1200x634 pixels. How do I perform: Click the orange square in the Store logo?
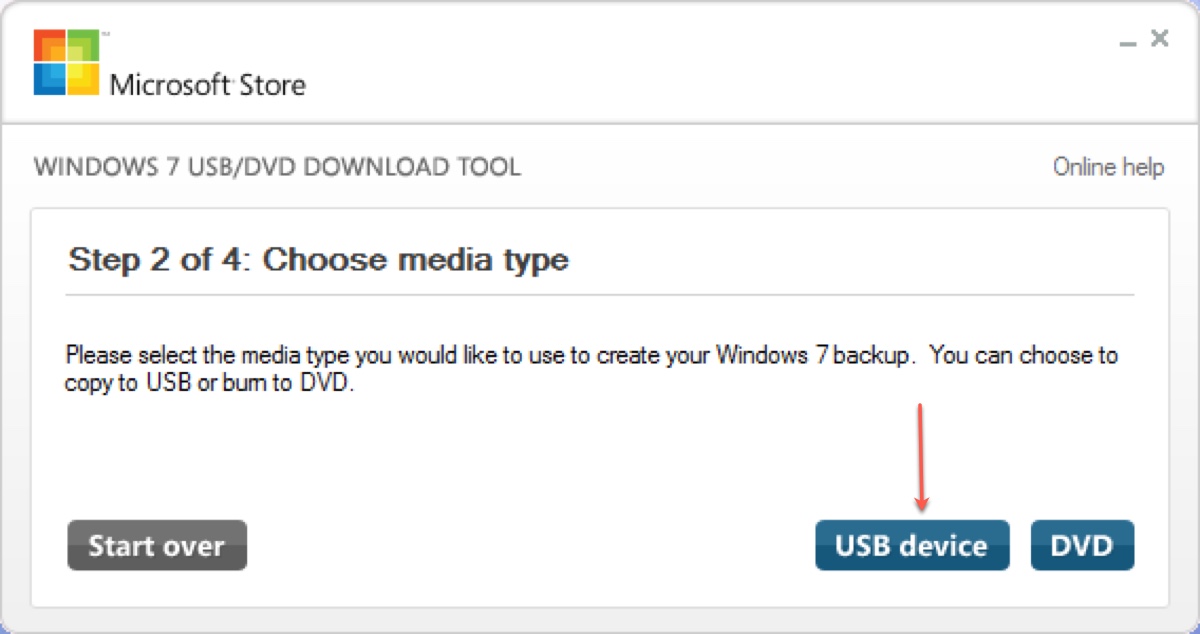point(48,44)
